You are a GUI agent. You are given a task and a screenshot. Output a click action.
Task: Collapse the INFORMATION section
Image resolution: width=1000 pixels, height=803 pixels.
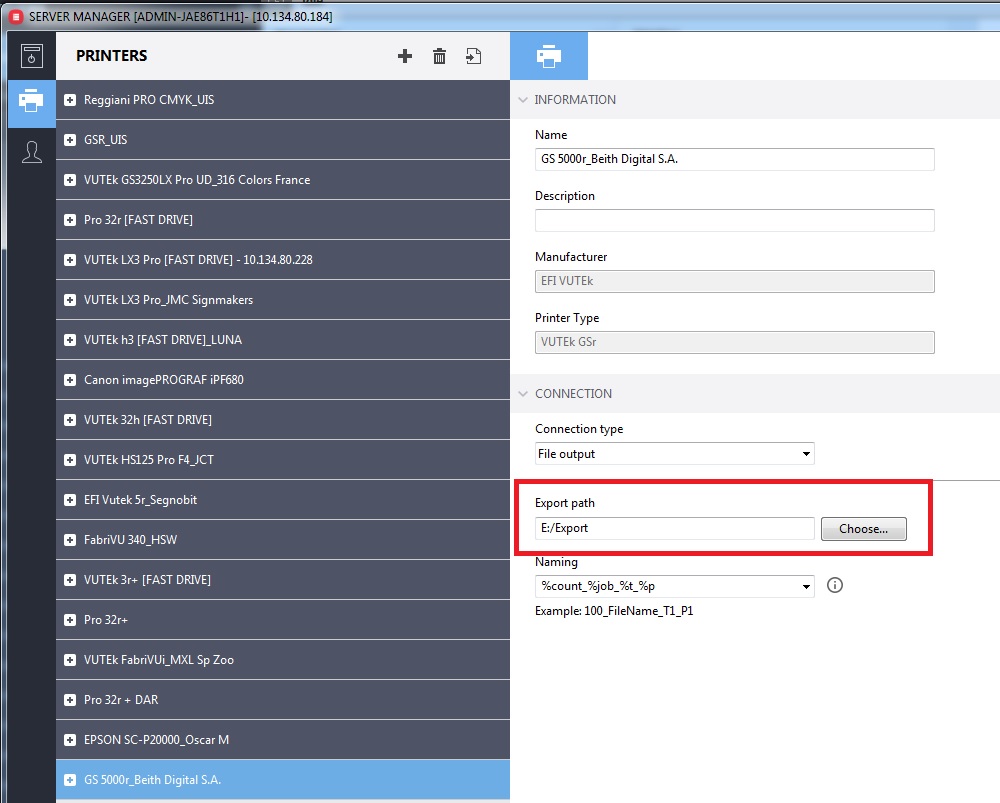523,100
